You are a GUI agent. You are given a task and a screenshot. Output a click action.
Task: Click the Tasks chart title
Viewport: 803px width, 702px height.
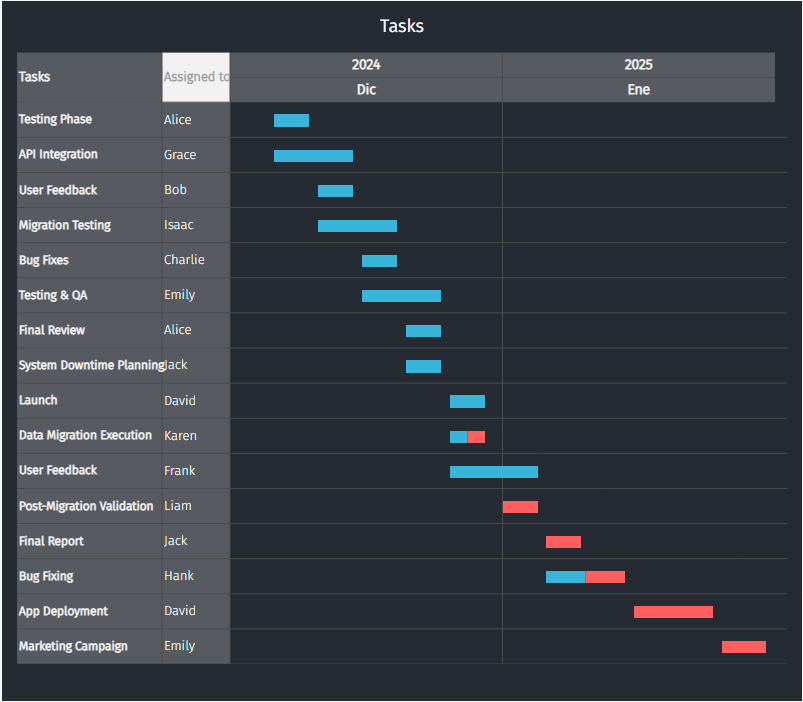pos(402,26)
